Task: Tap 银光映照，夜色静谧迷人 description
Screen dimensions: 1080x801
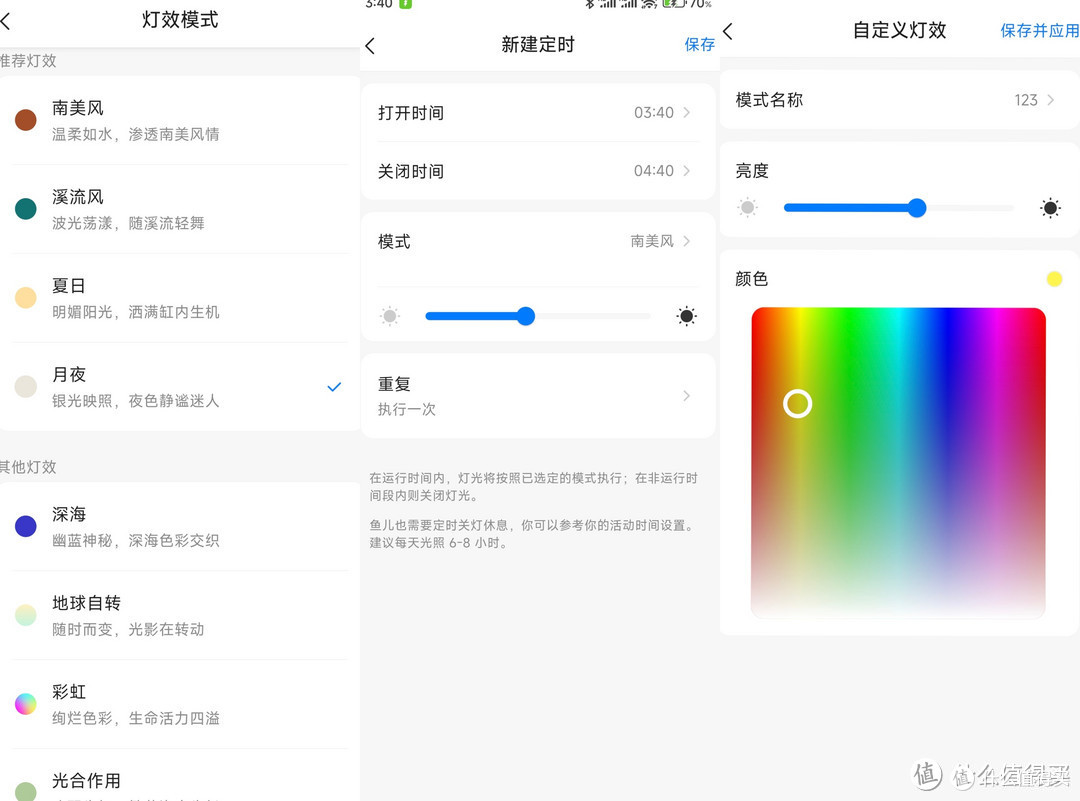Action: coord(136,401)
